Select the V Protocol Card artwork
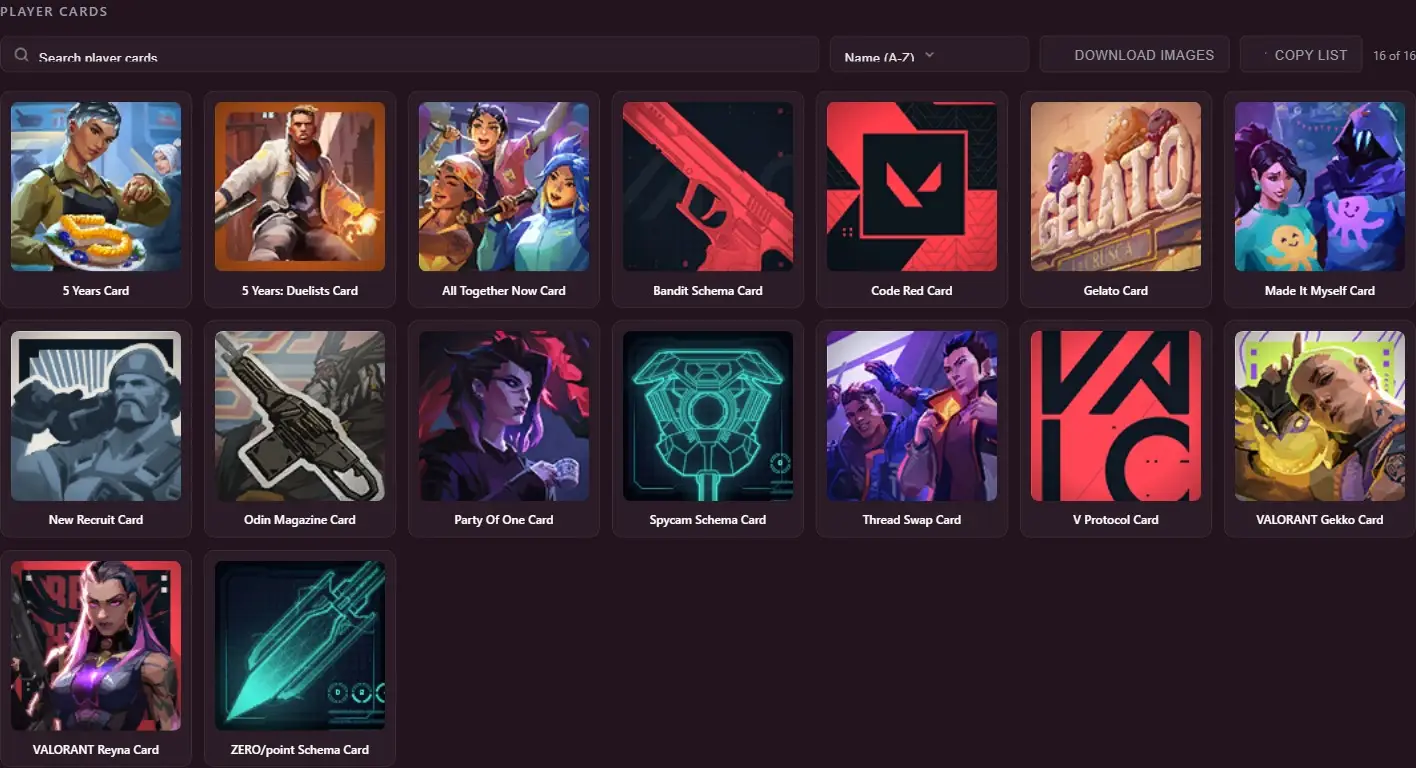Screen dimensions: 1416x768 click(x=1116, y=416)
